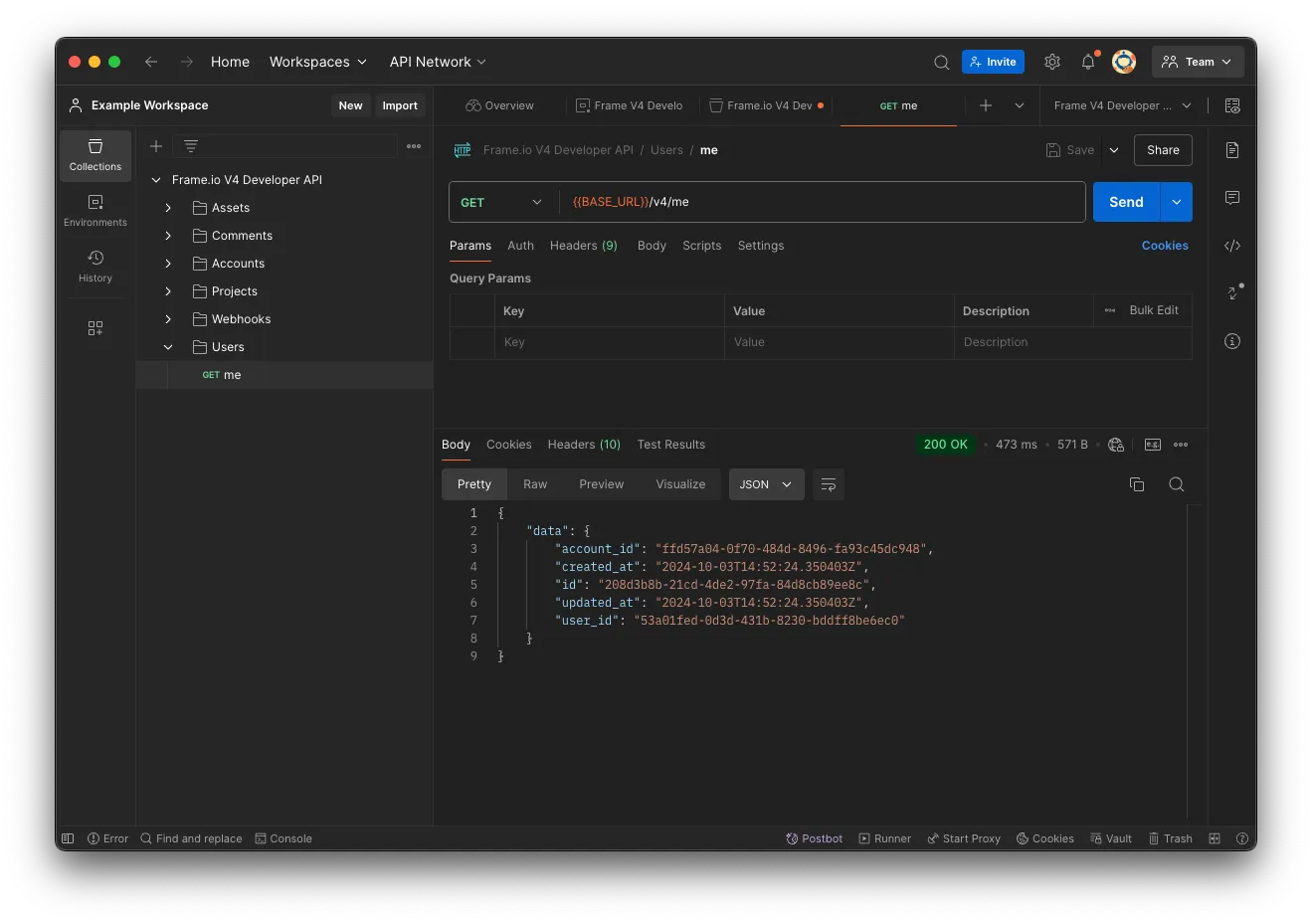Open the request Auth tab
1312x924 pixels.
[x=520, y=246]
